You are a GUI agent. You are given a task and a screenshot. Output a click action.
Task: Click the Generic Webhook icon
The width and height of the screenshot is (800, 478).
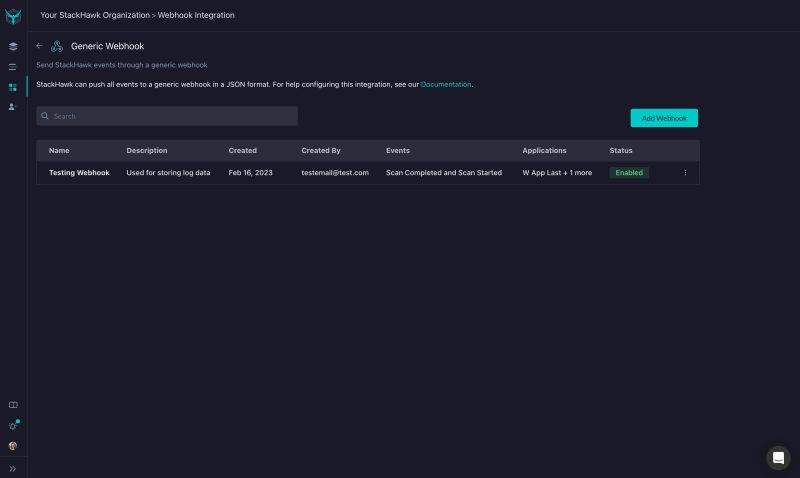57,46
